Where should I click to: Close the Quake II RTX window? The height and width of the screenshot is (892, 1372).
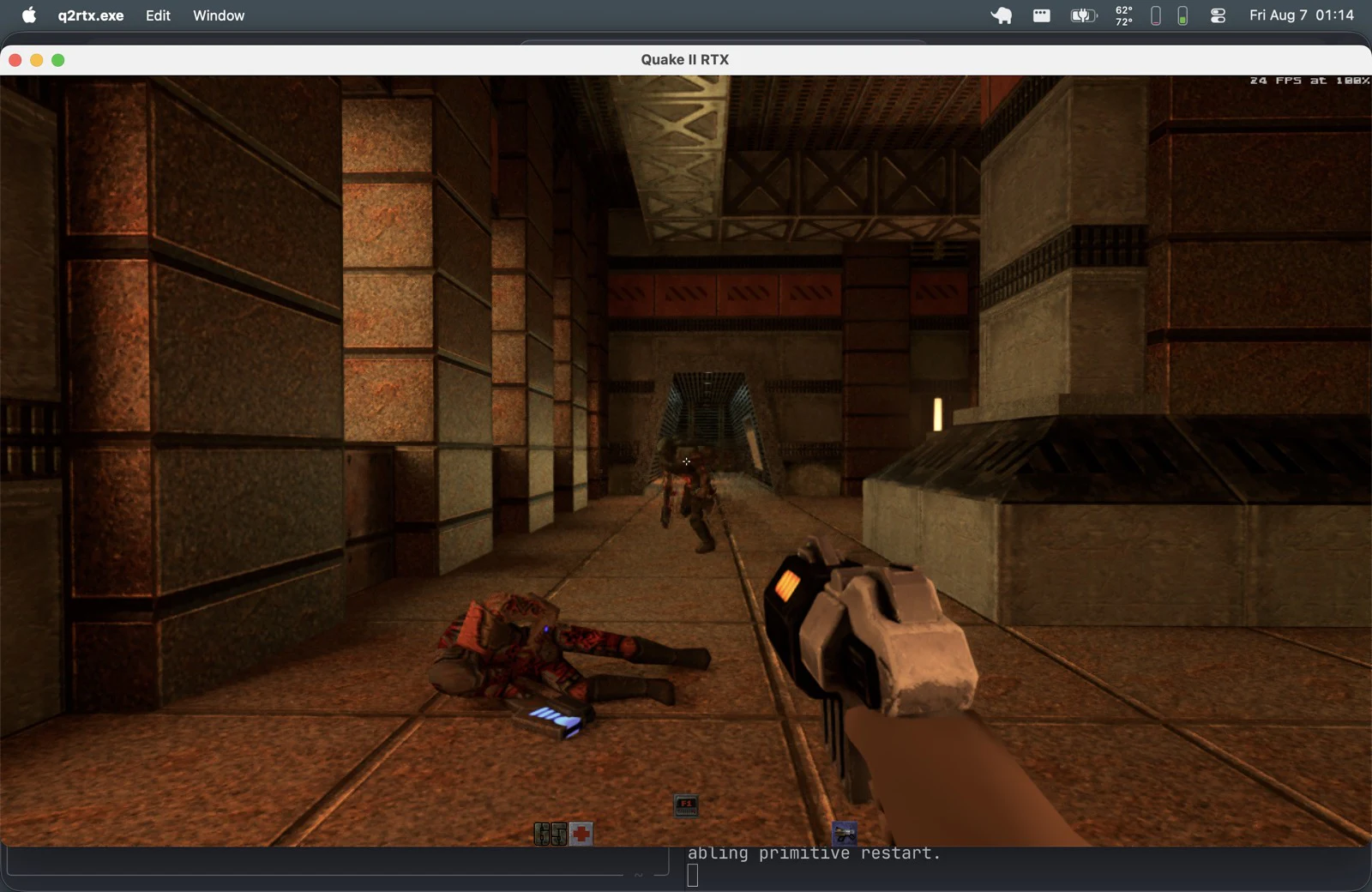15,60
